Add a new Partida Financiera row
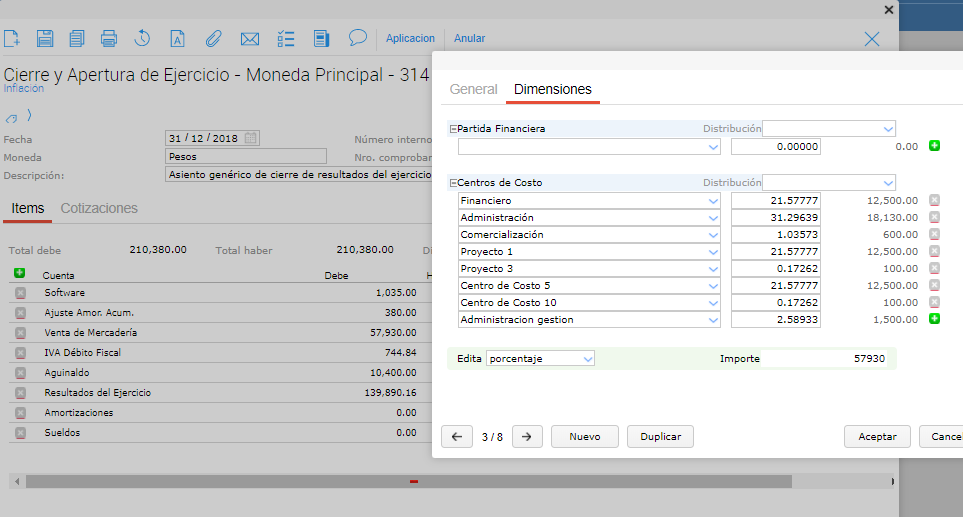 point(935,146)
